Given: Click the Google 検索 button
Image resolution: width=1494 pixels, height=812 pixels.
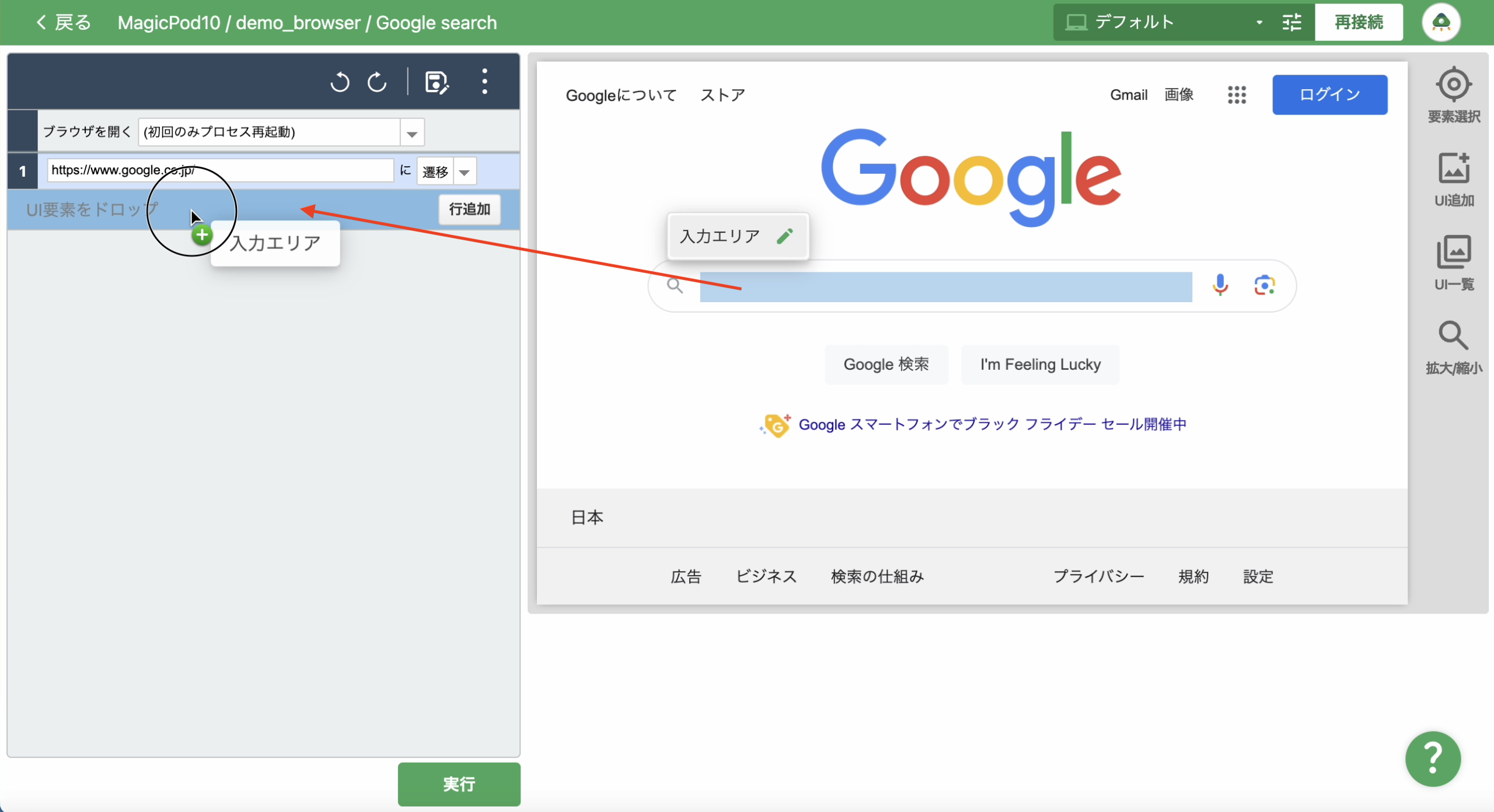Looking at the screenshot, I should tap(886, 365).
